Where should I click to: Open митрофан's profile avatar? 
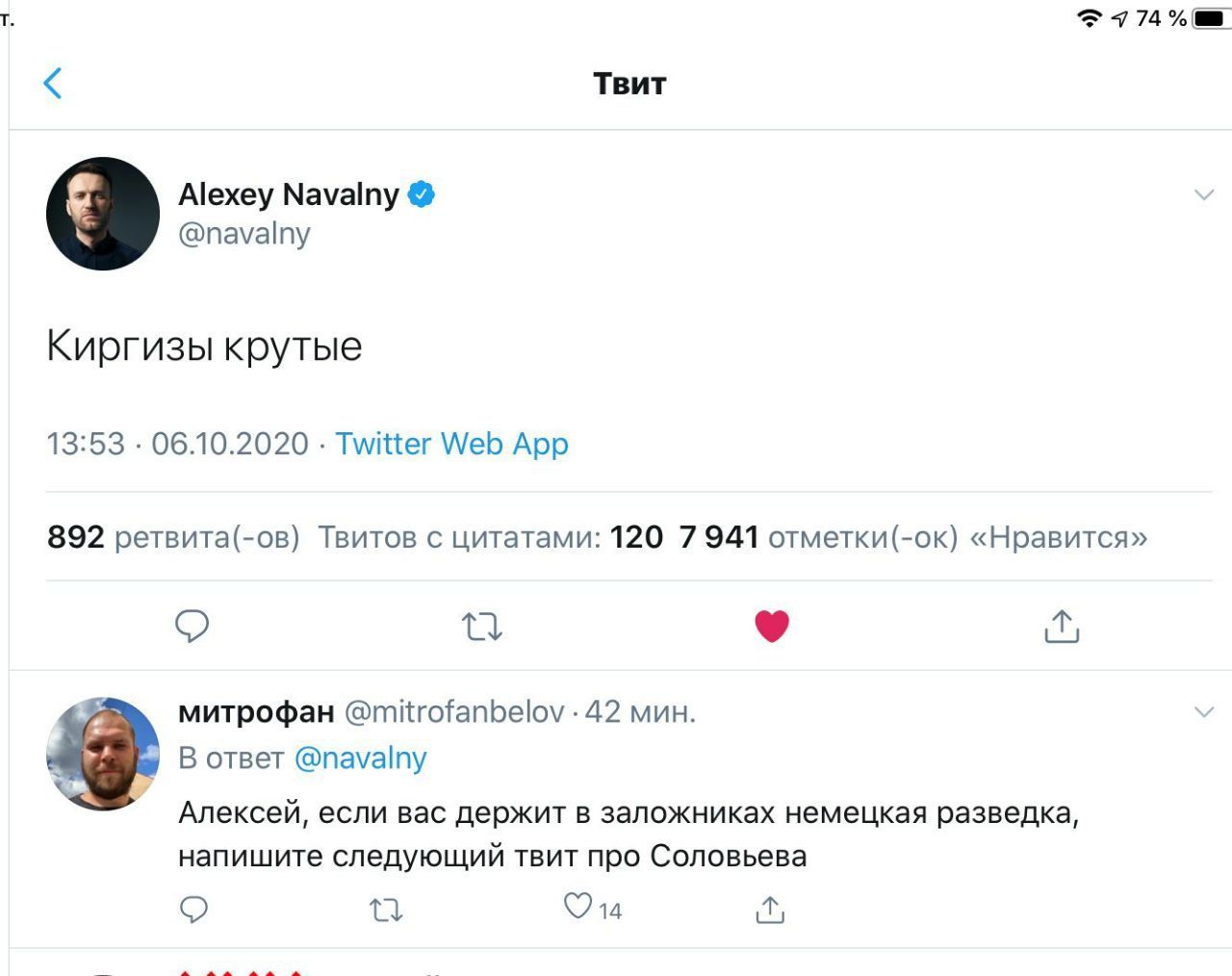[103, 754]
